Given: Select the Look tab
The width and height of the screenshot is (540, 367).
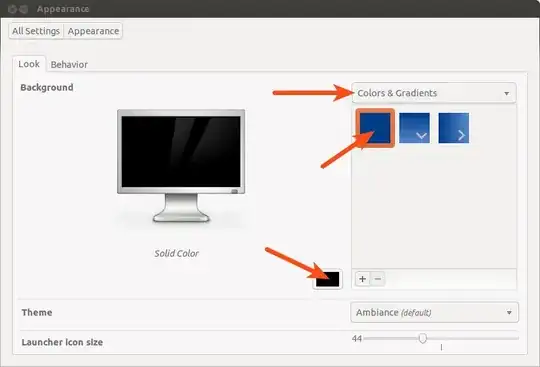Looking at the screenshot, I should [29, 64].
